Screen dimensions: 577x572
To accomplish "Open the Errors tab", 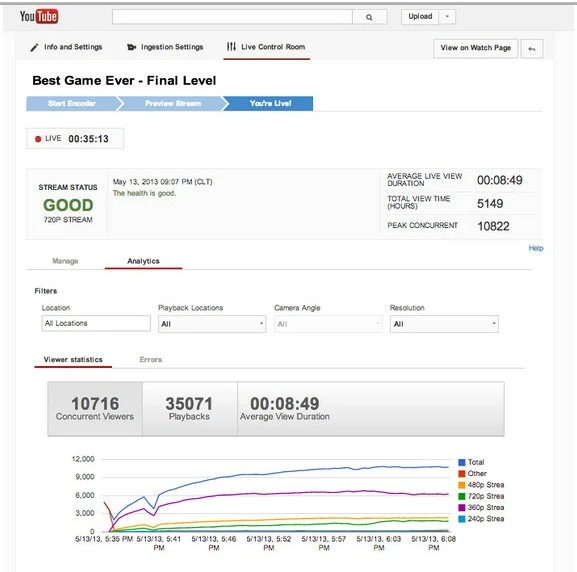I will pyautogui.click(x=151, y=360).
